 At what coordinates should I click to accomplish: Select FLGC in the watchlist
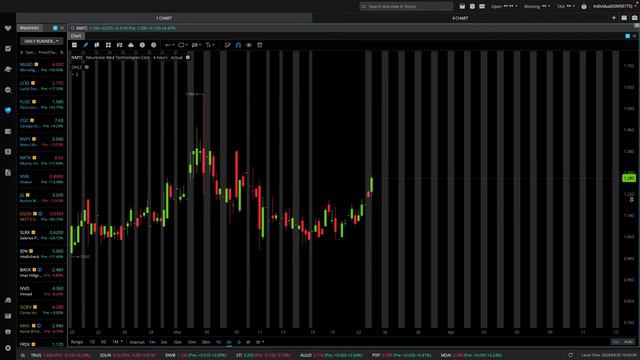point(42,104)
